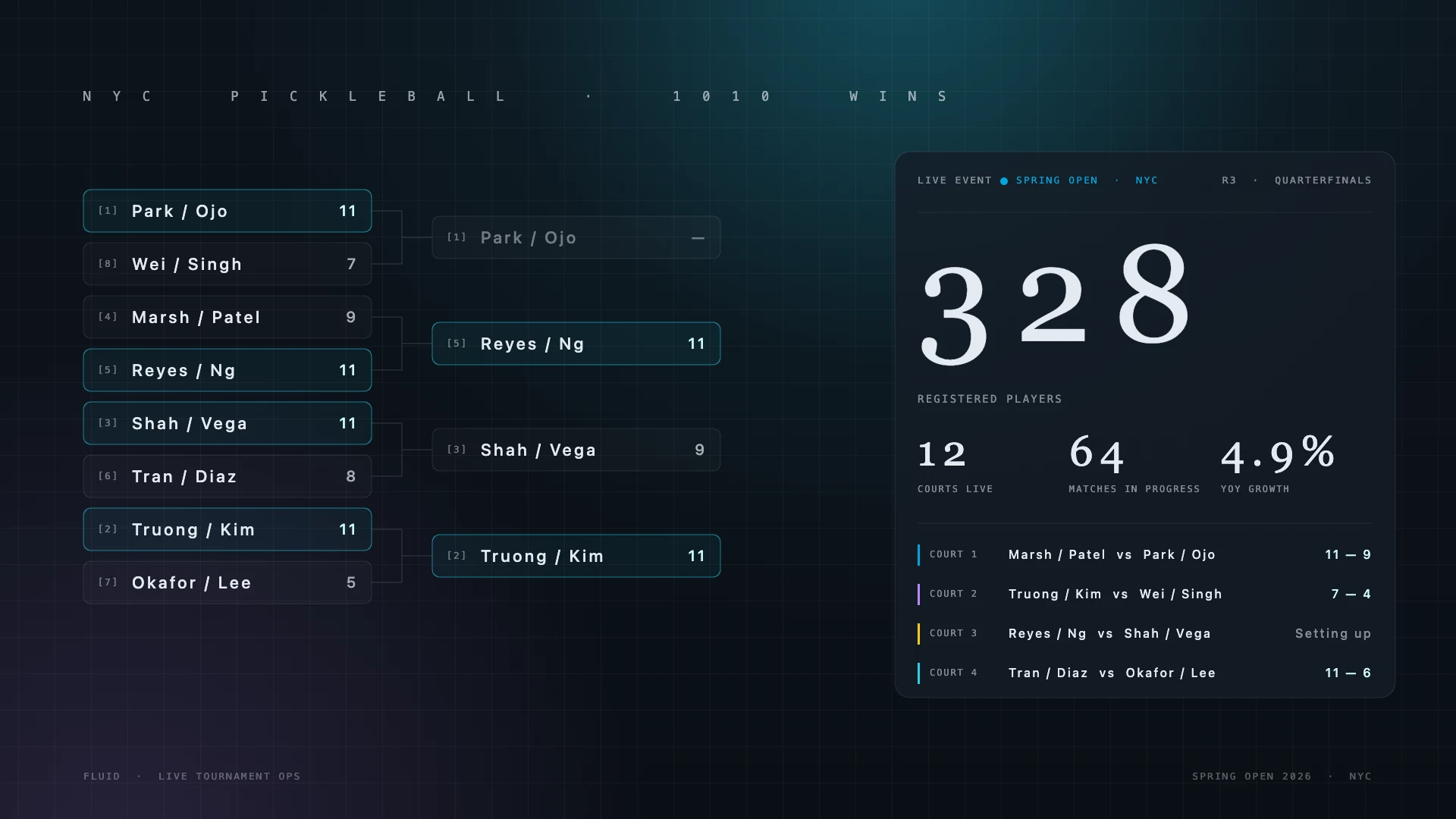Click the COURT 1 label
The height and width of the screenshot is (819, 1456).
[x=953, y=554]
